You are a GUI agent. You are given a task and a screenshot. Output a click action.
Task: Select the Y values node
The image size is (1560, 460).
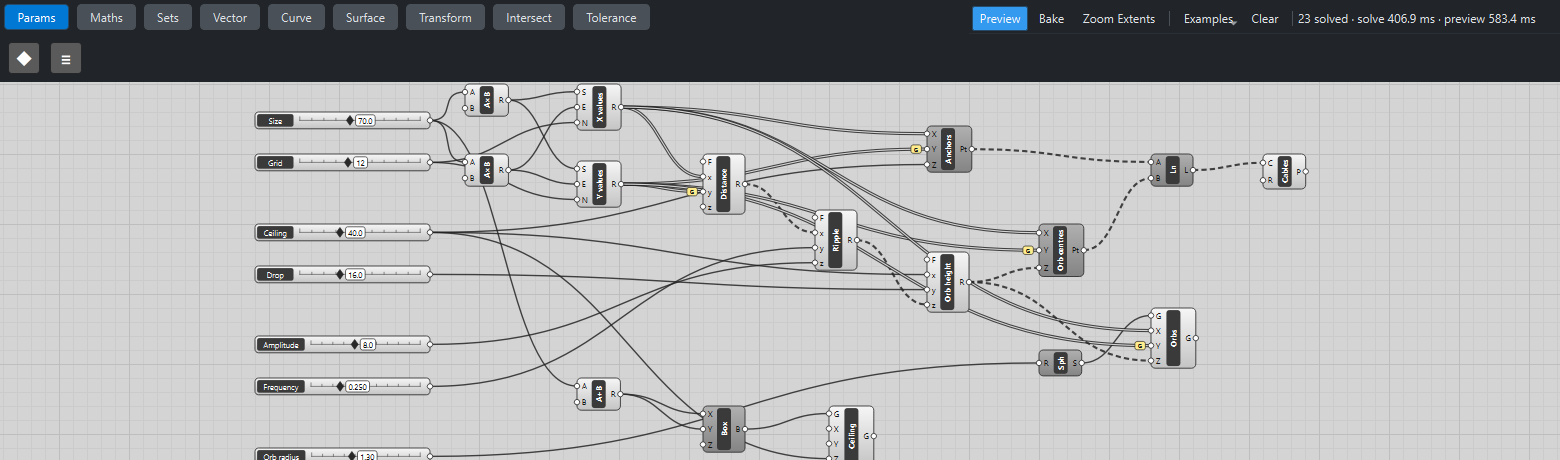click(599, 184)
